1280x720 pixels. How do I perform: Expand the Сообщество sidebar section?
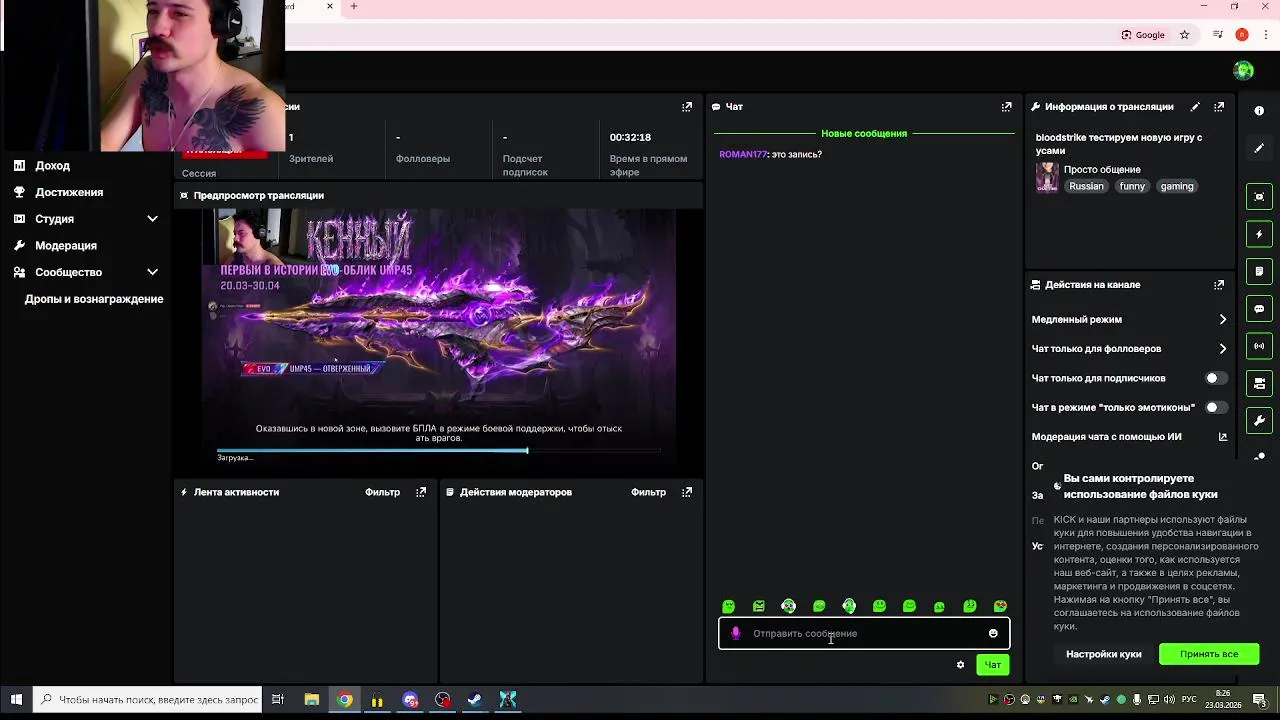152,272
